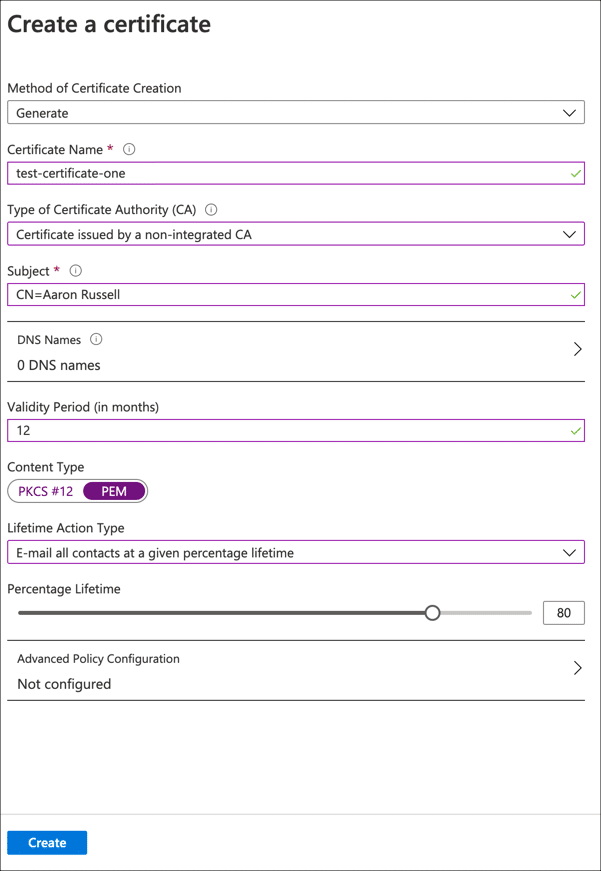Select PKCS #12 content type
Image resolution: width=601 pixels, height=871 pixels.
click(46, 491)
